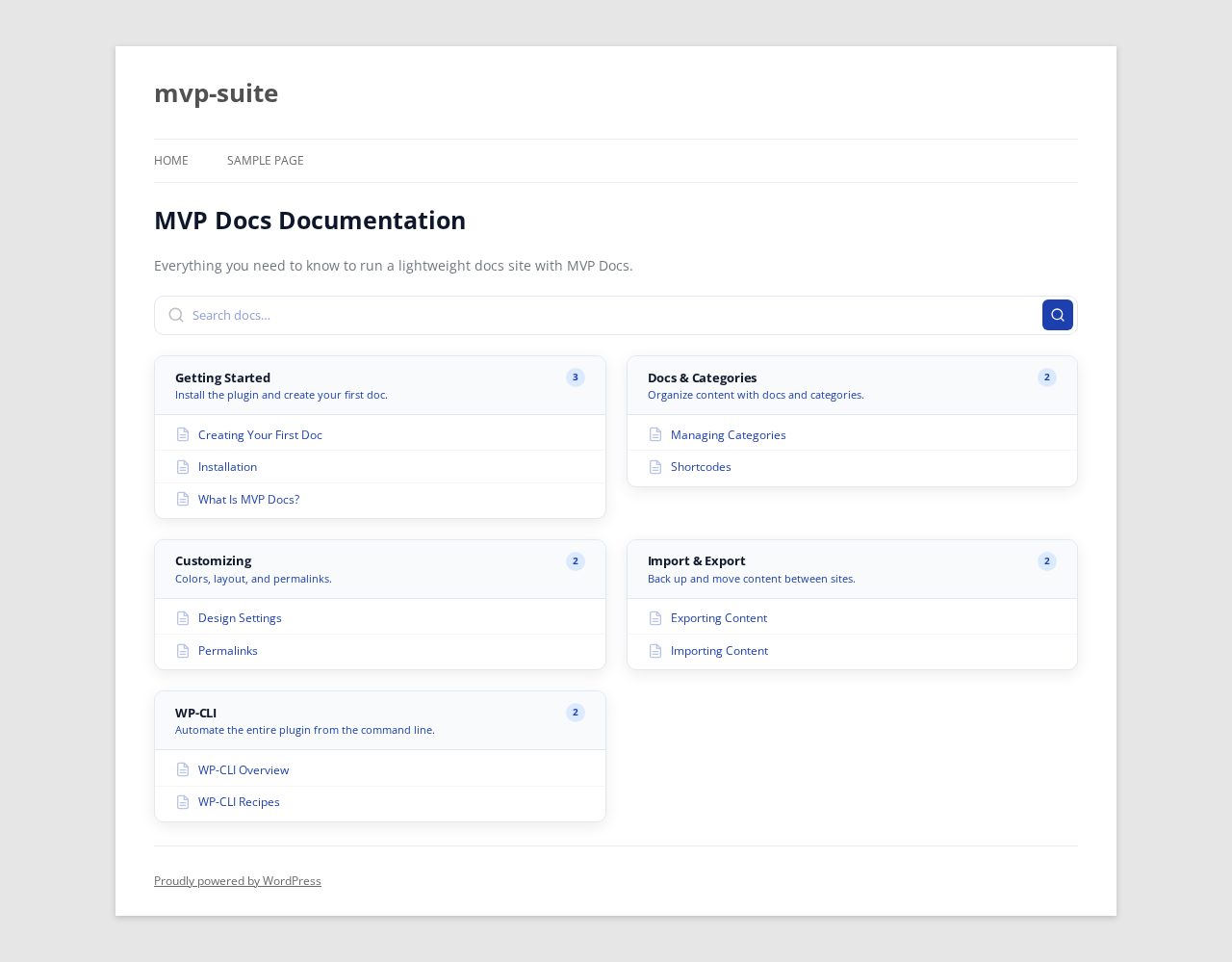1232x962 pixels.
Task: Open the Creating Your First Doc article
Action: coord(260,435)
